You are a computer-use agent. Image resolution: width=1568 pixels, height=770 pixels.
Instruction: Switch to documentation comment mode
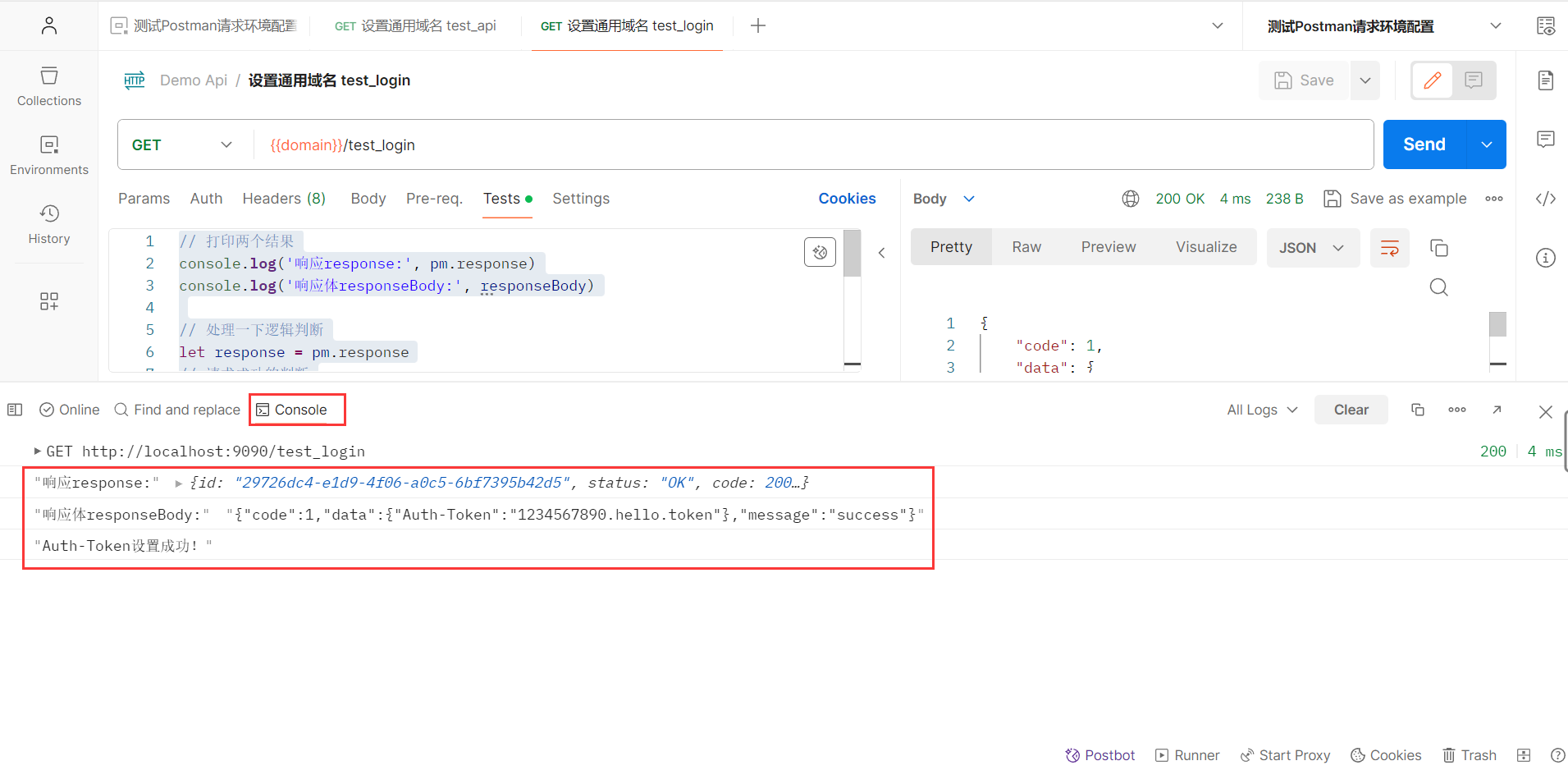(x=1473, y=80)
